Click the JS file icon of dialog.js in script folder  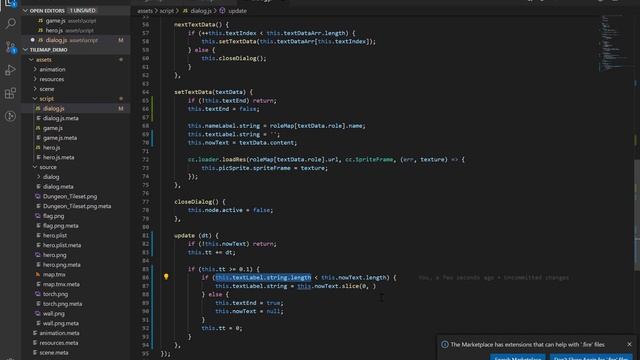point(38,109)
